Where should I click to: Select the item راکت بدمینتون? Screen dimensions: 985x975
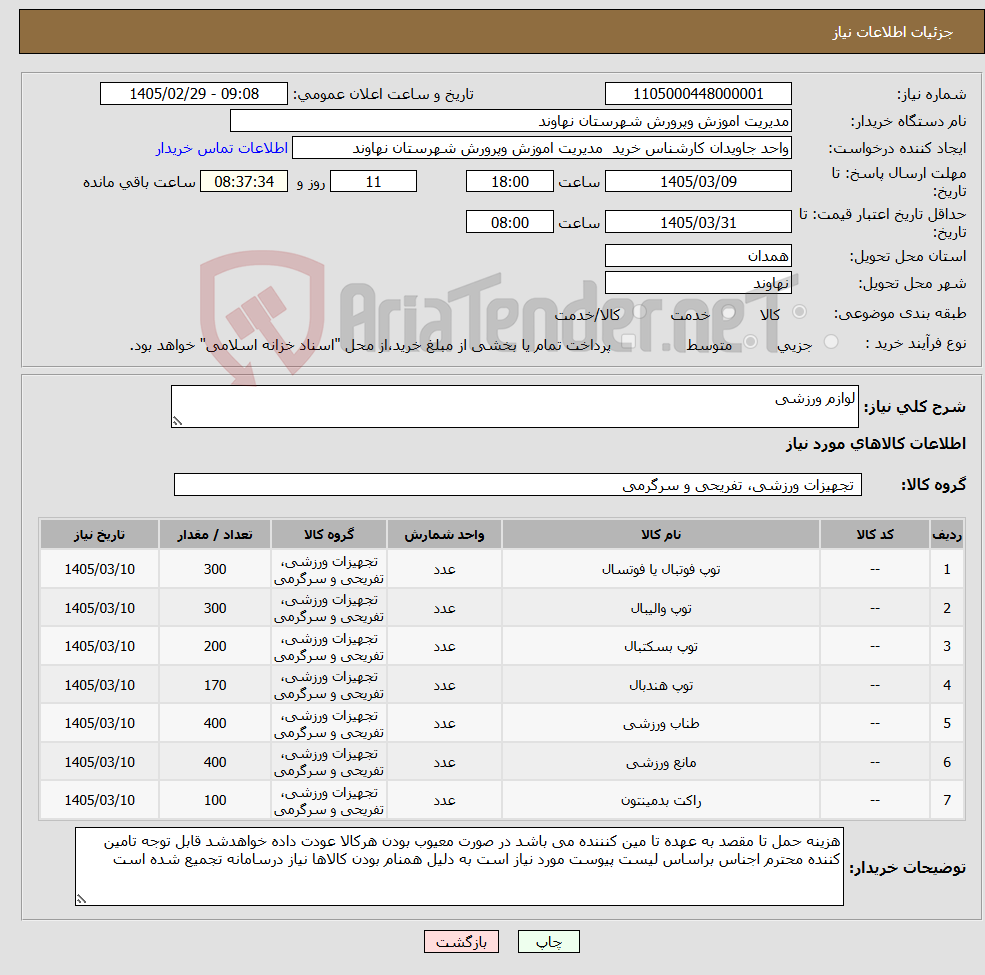(660, 800)
